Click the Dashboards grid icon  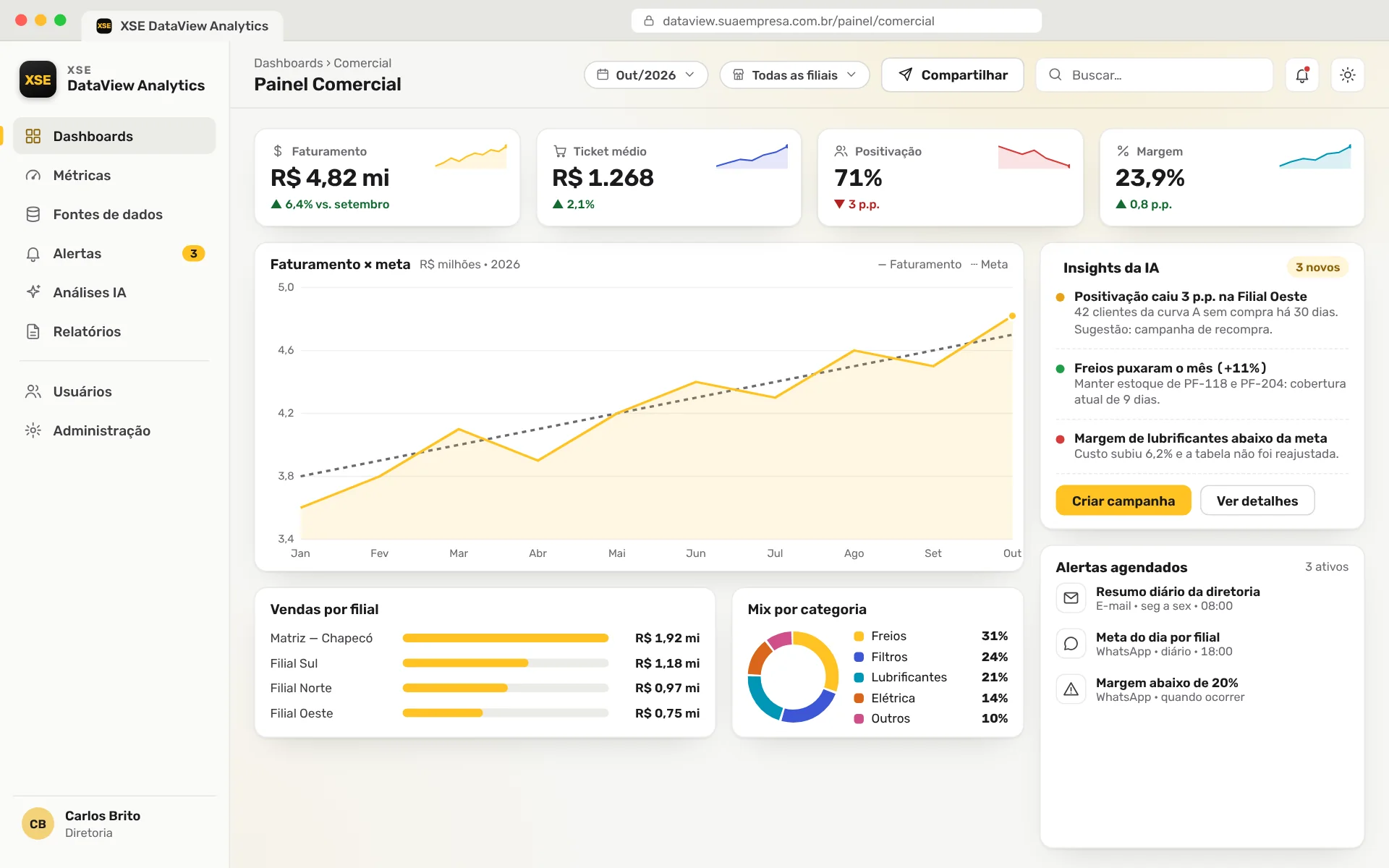pos(33,136)
